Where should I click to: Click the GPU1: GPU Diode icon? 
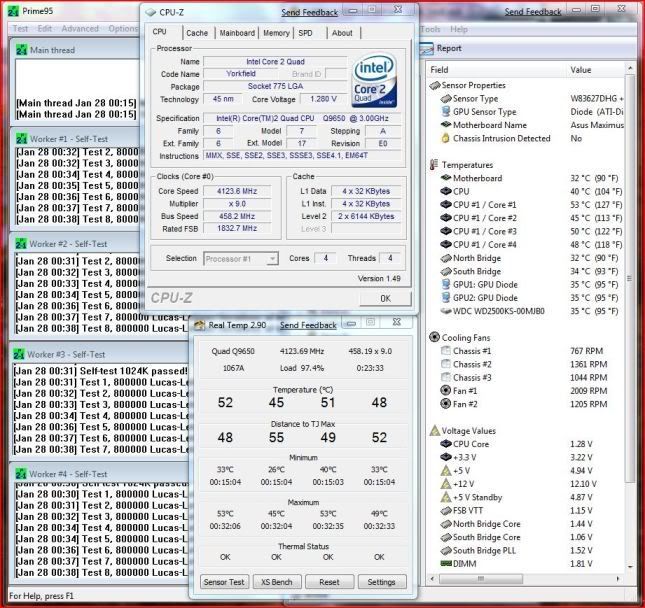point(445,284)
